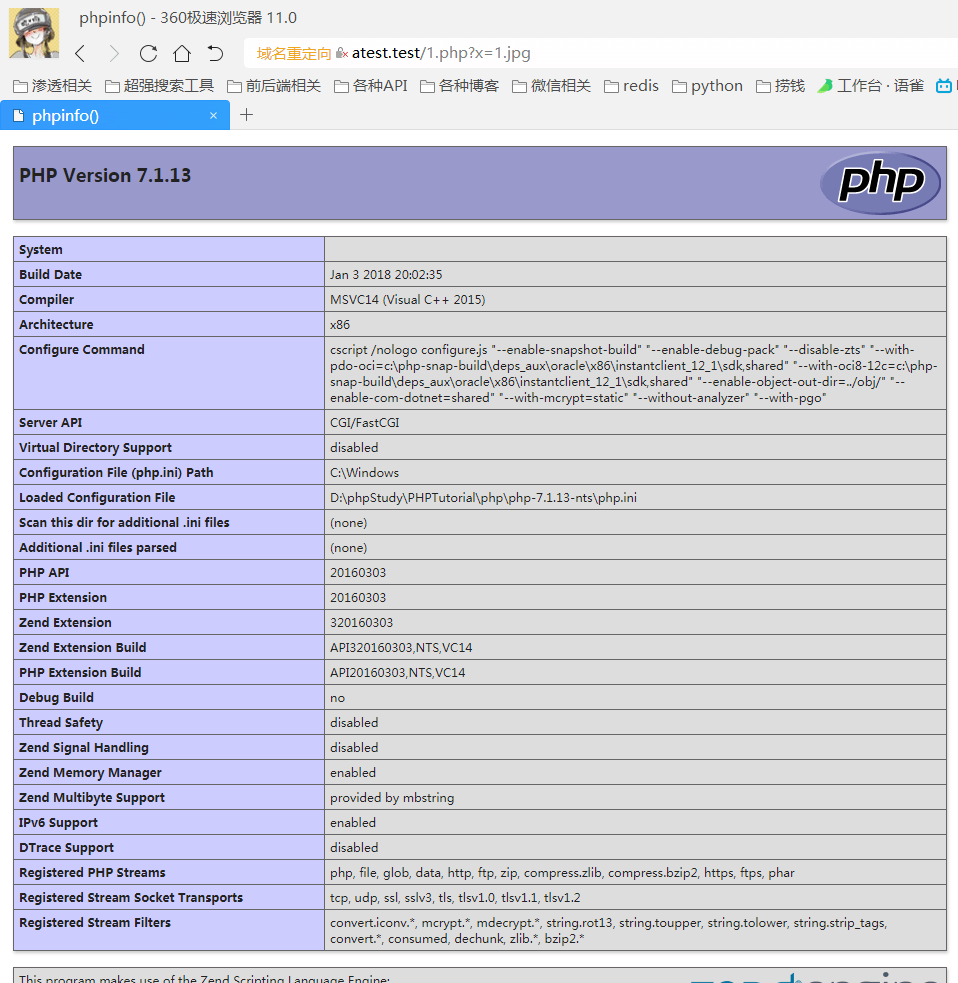Click the Zend Memory Manager label
This screenshot has height=983, width=958.
coord(90,773)
